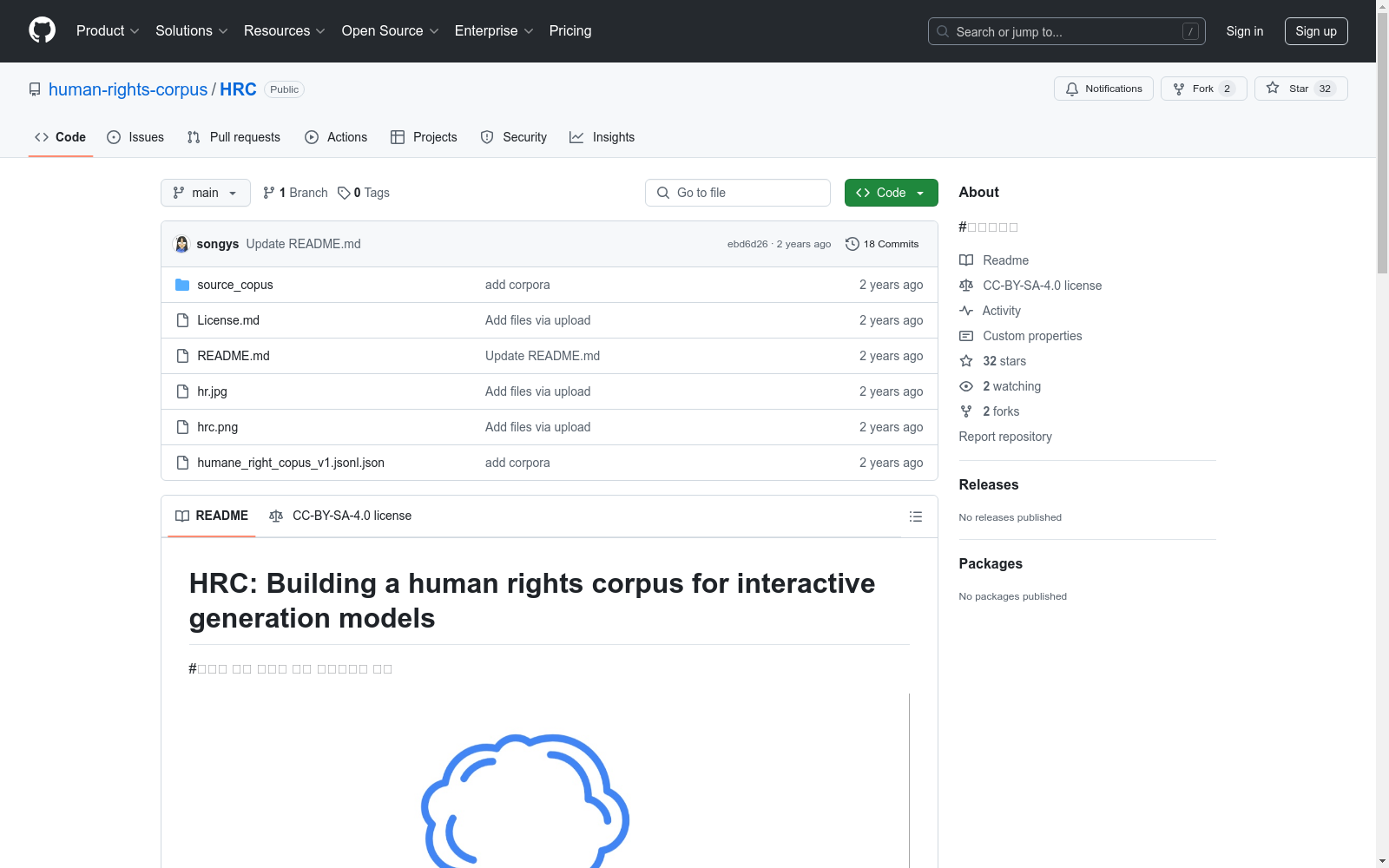
Task: Click the tag icon beside 0 Tags
Action: click(x=344, y=193)
